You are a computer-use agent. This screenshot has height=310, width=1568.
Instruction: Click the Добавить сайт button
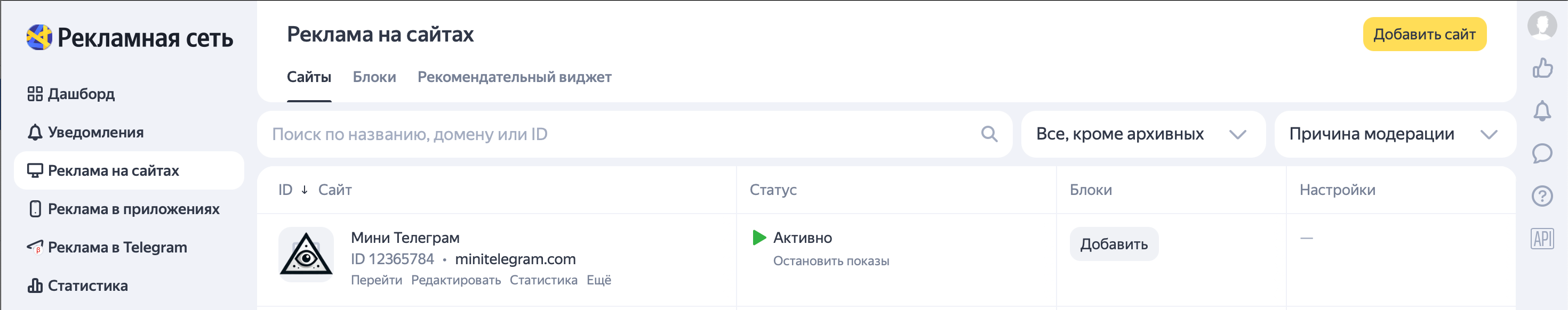tap(1425, 34)
